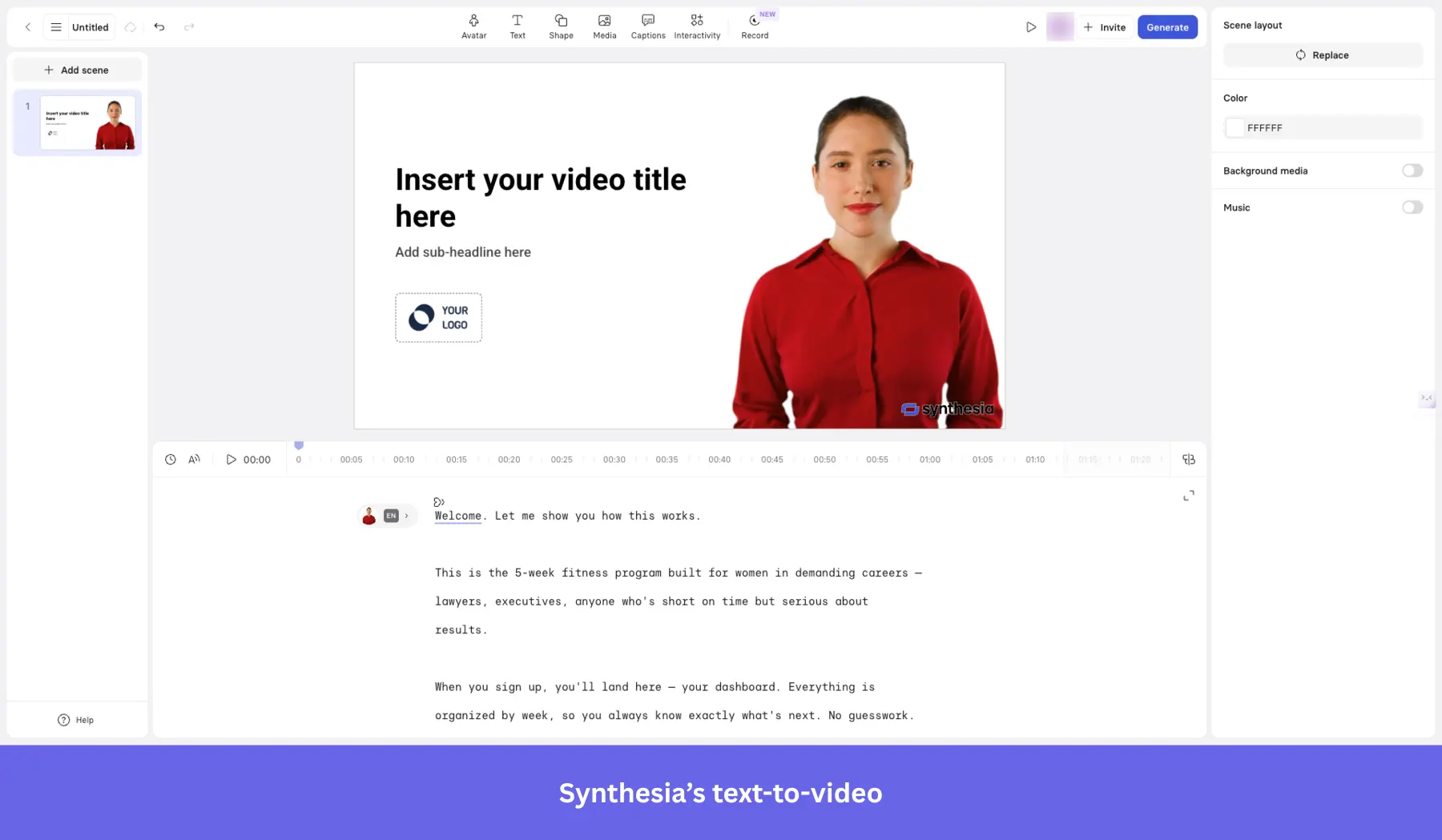Enable Background media
This screenshot has width=1442, height=840.
pos(1412,170)
